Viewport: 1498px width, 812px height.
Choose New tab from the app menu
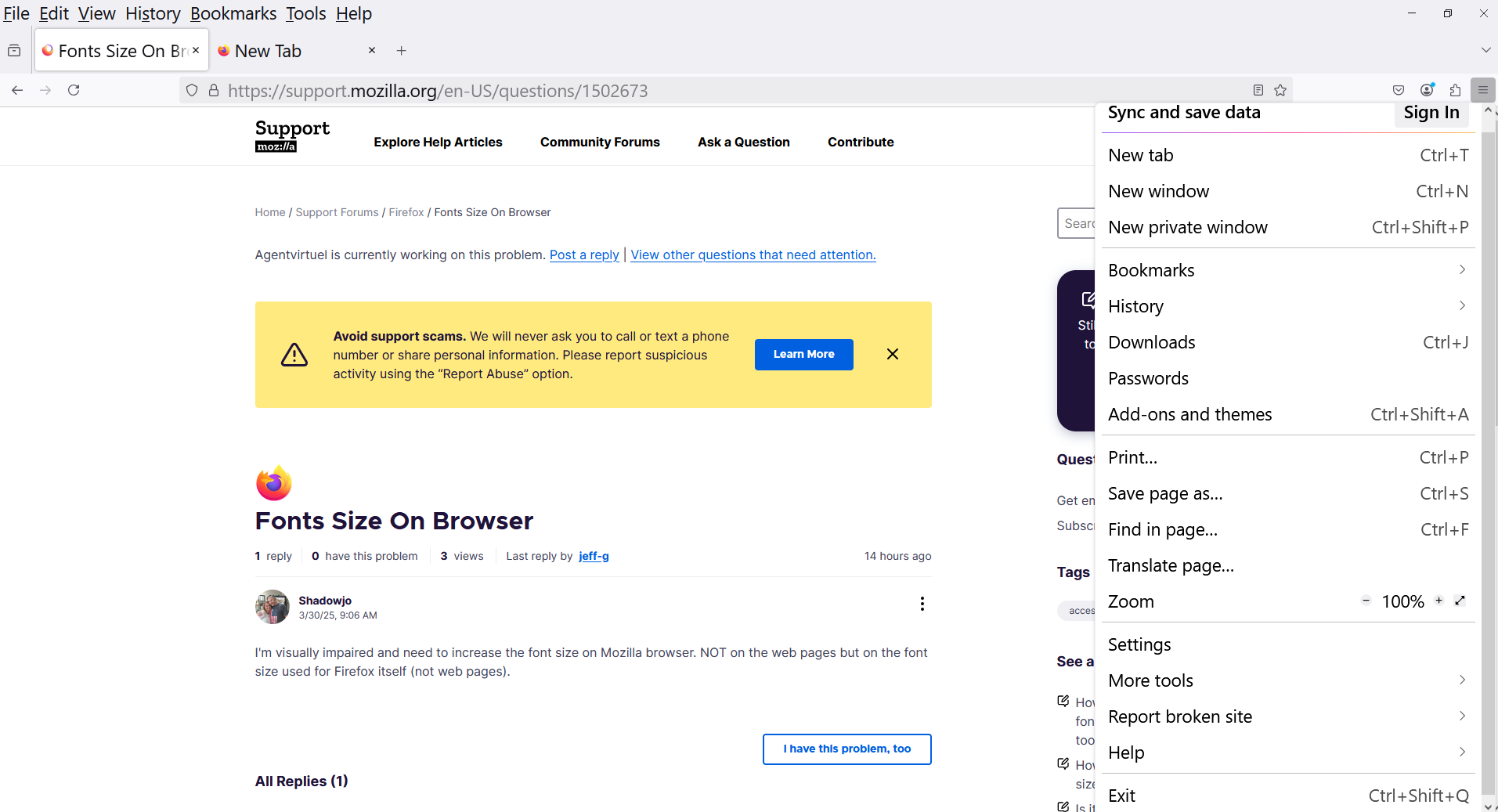point(1287,155)
